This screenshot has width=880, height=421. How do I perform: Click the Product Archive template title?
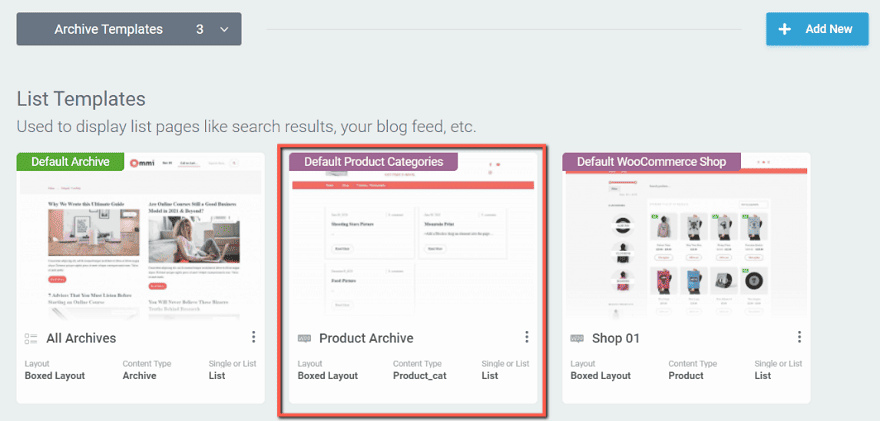(366, 338)
